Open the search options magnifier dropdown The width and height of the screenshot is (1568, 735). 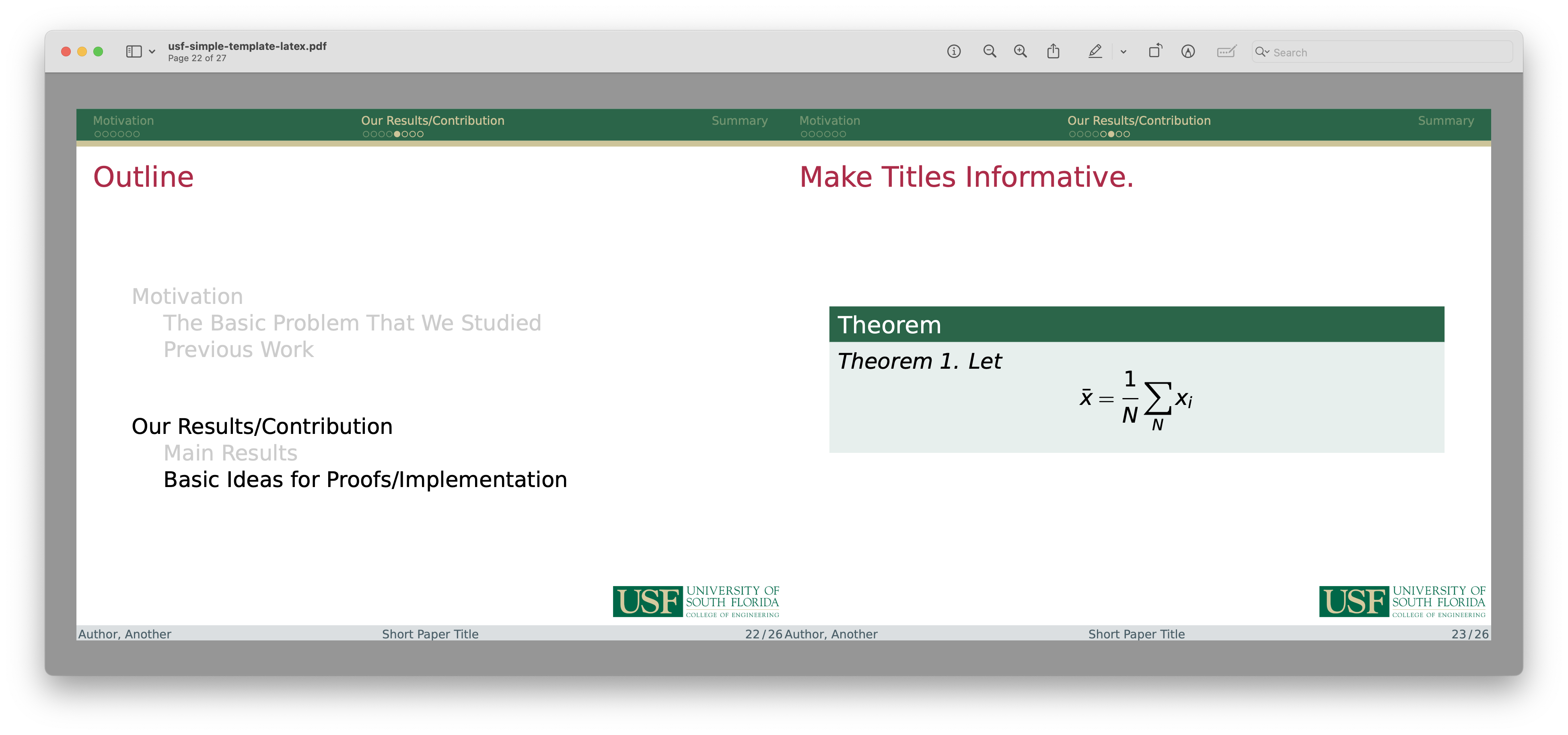pyautogui.click(x=1262, y=52)
